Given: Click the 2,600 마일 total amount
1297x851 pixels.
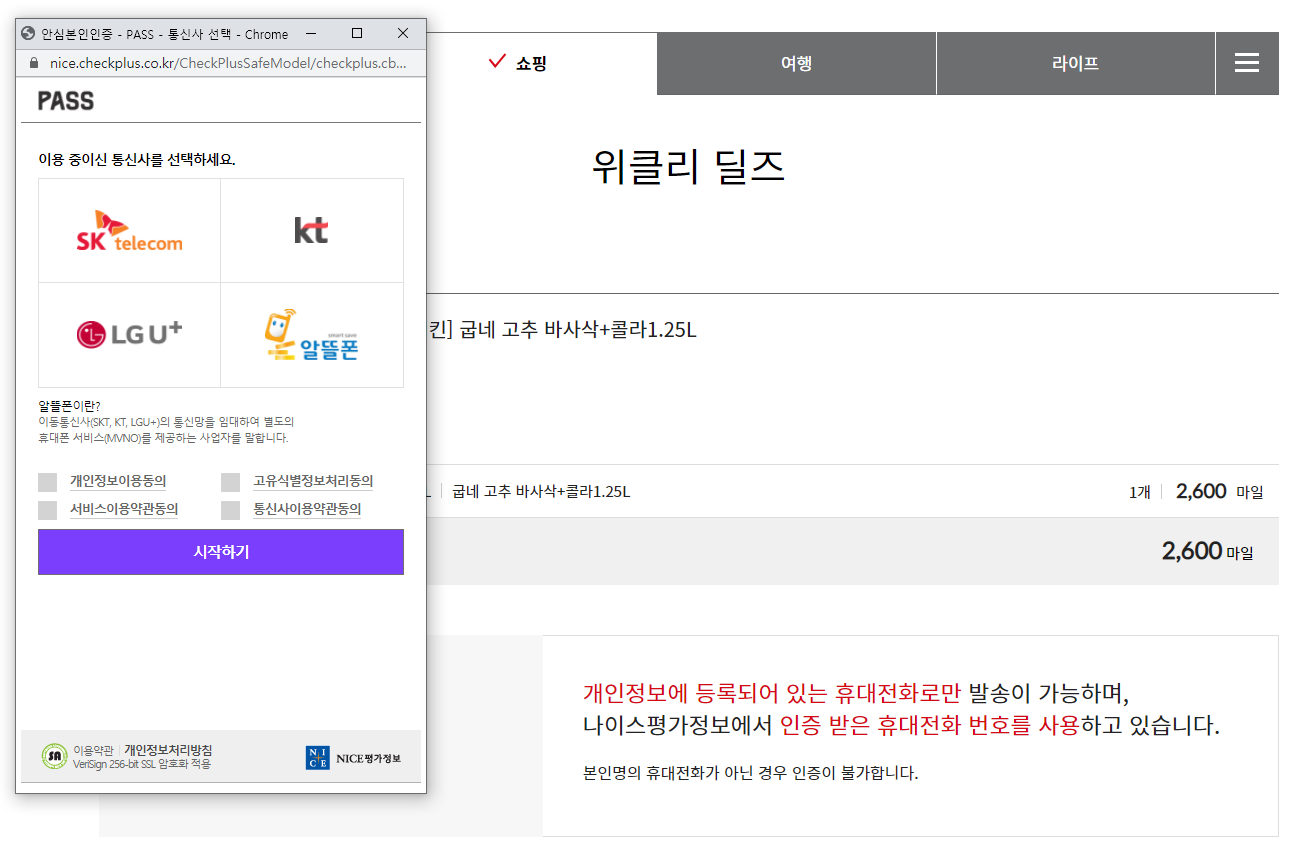Looking at the screenshot, I should [1207, 551].
